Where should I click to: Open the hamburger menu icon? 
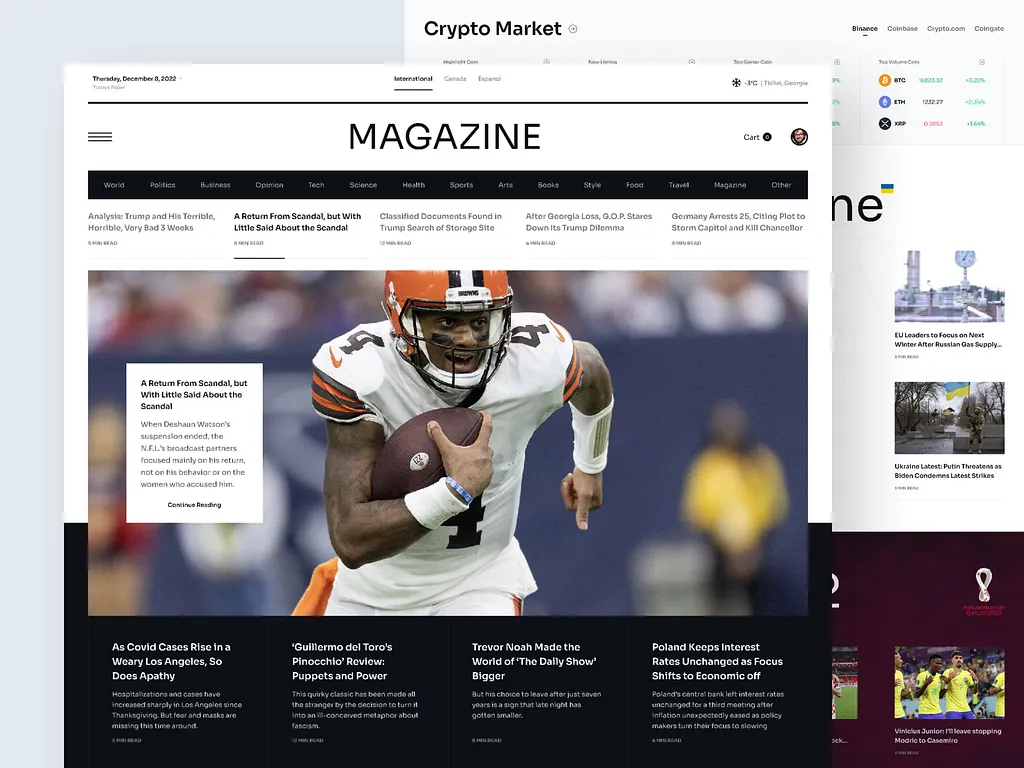click(100, 137)
